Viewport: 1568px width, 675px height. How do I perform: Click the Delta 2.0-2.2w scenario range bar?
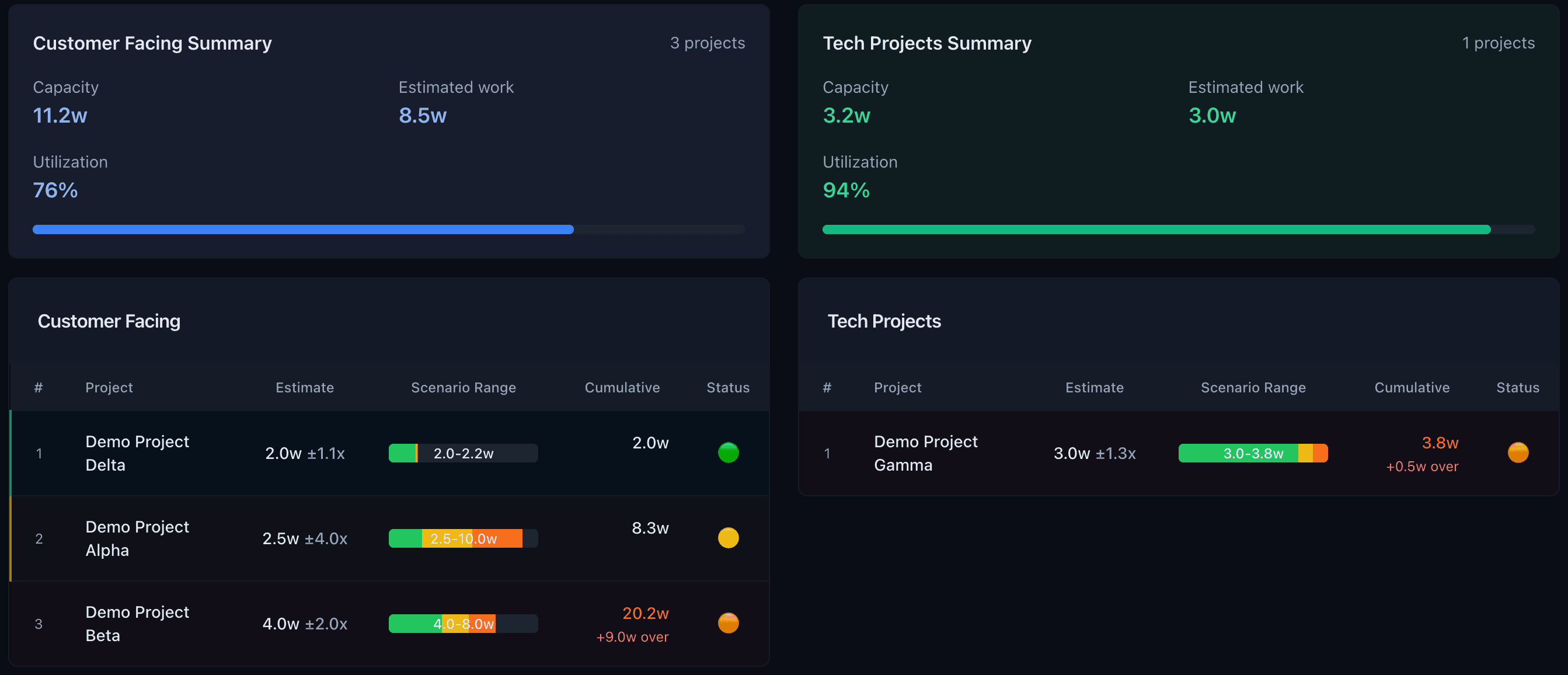[x=463, y=454]
